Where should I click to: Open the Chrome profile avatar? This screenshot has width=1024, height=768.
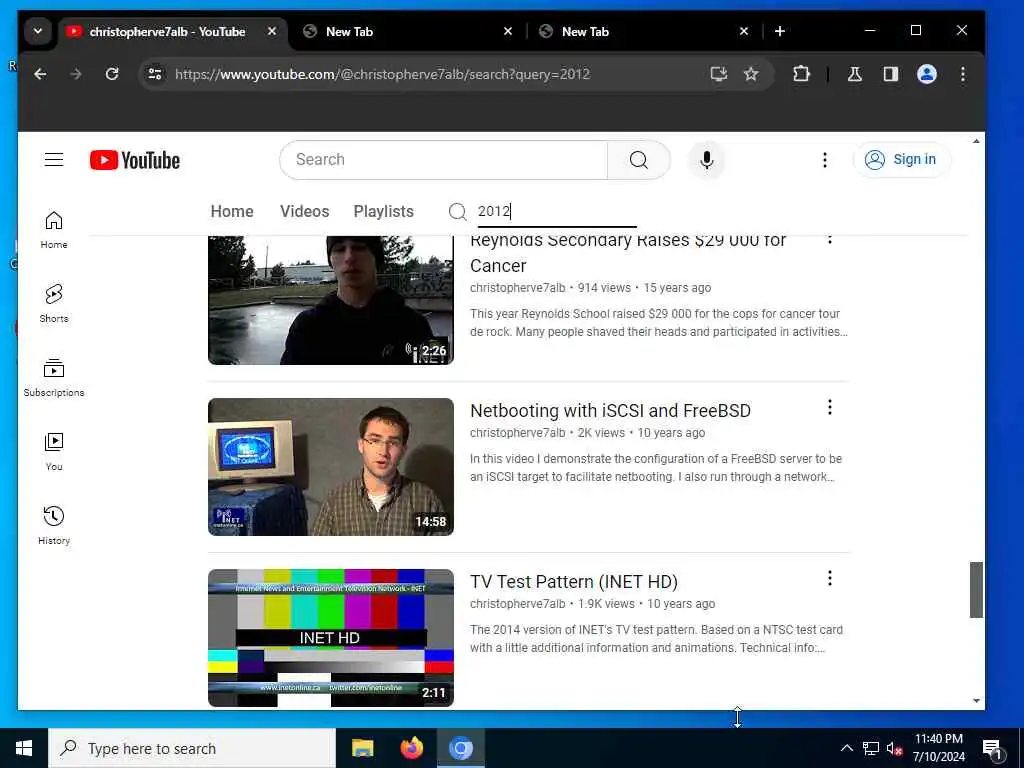coord(927,74)
